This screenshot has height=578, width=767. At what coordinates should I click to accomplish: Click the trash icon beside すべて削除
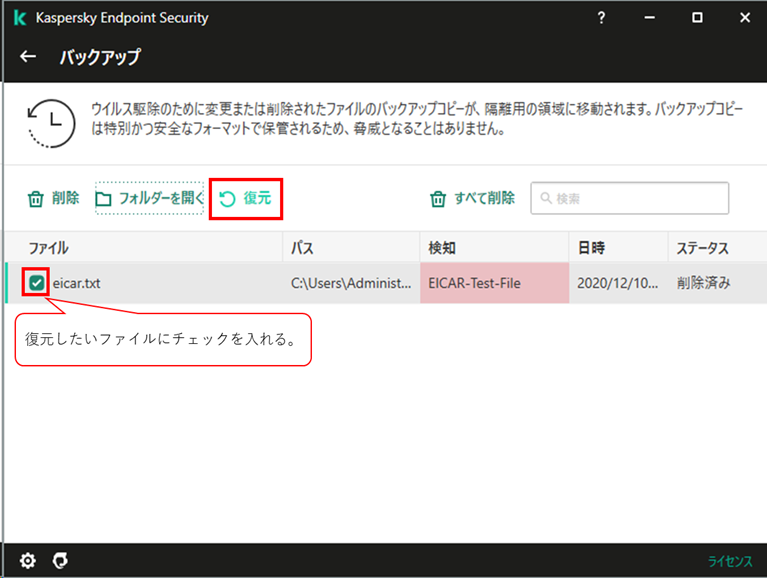click(438, 199)
